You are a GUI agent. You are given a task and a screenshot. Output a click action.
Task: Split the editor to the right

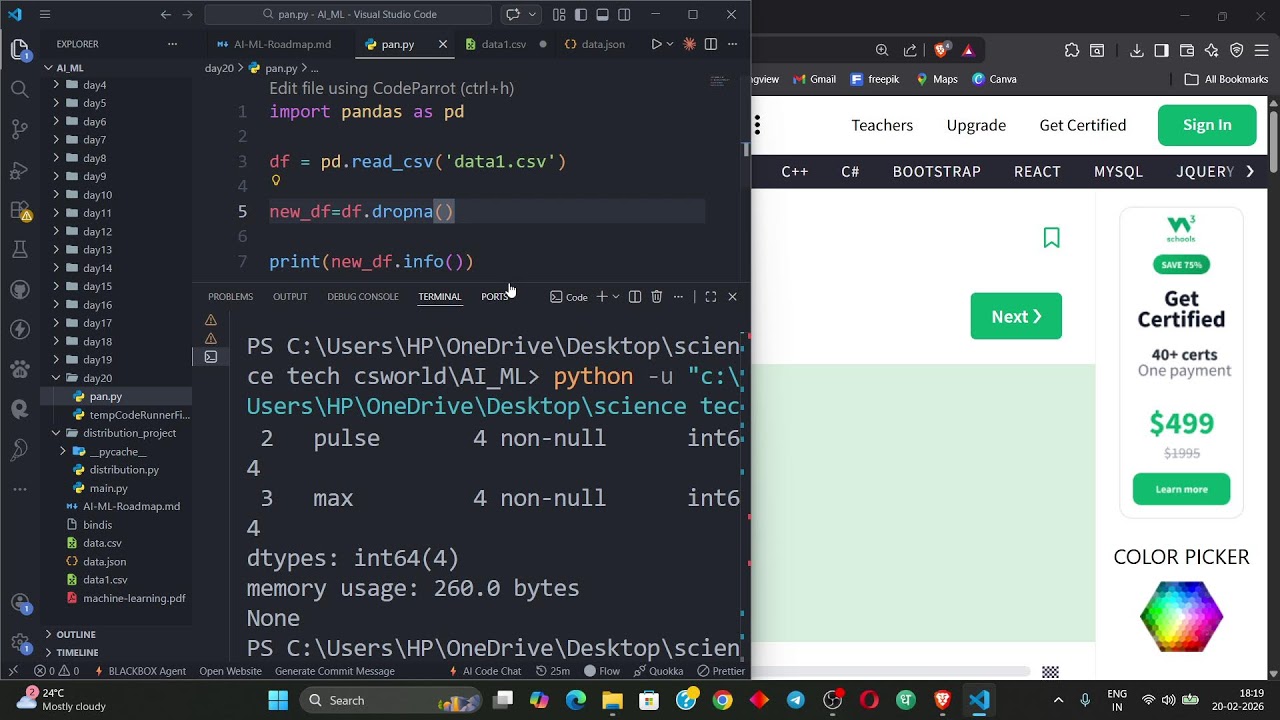pyautogui.click(x=711, y=44)
